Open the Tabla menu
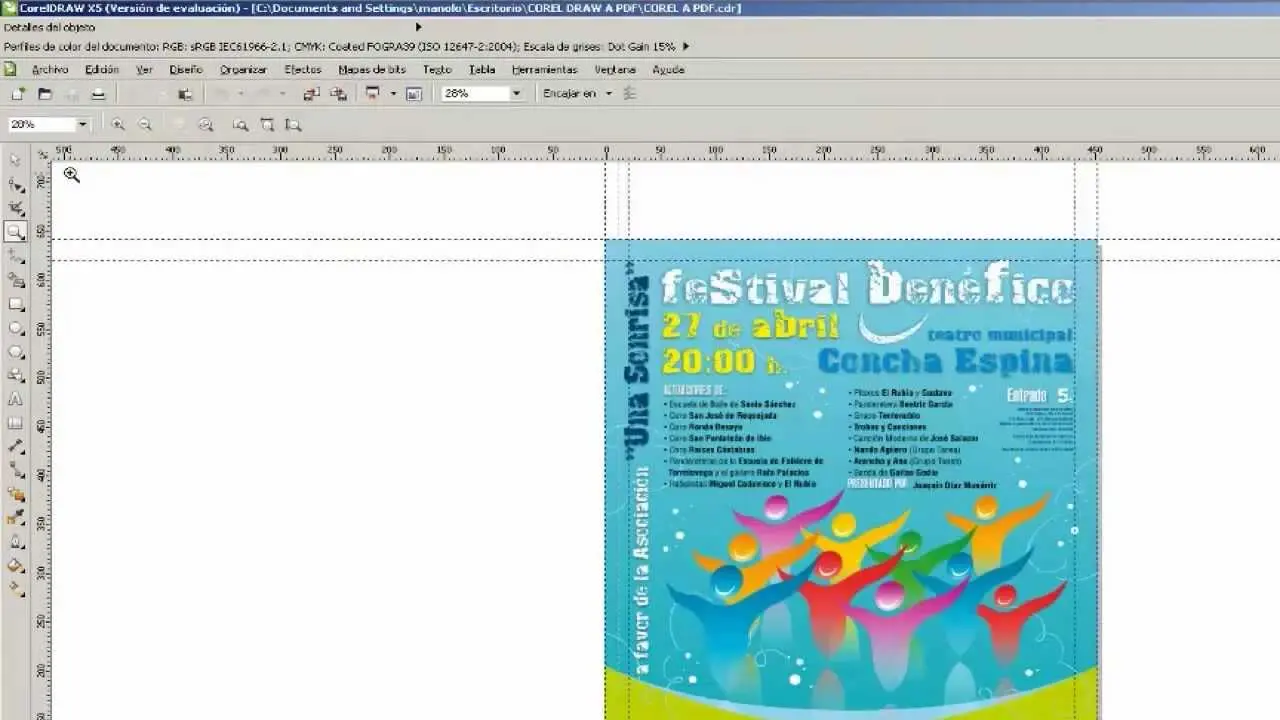This screenshot has height=720, width=1280. (482, 70)
